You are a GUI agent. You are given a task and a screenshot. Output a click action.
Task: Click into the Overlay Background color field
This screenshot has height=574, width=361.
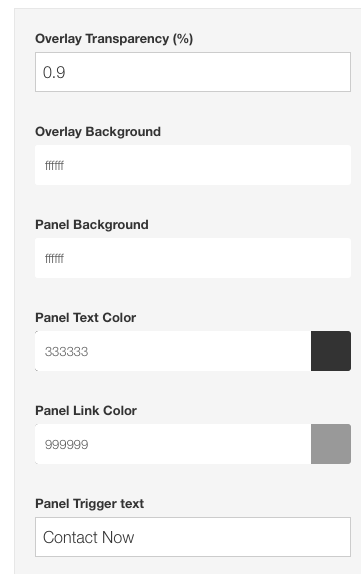point(193,165)
